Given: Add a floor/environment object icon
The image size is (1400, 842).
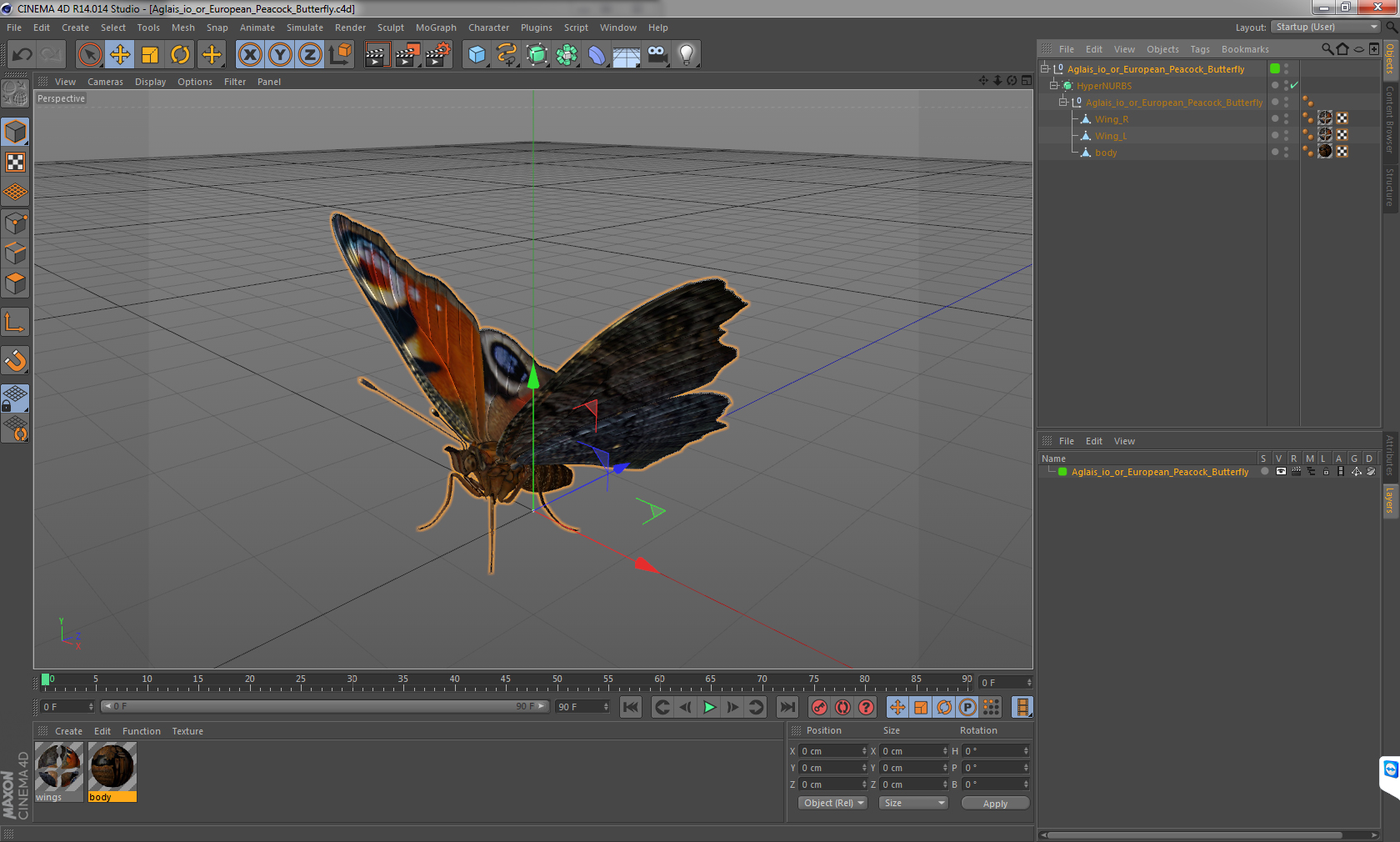Looking at the screenshot, I should [x=627, y=55].
